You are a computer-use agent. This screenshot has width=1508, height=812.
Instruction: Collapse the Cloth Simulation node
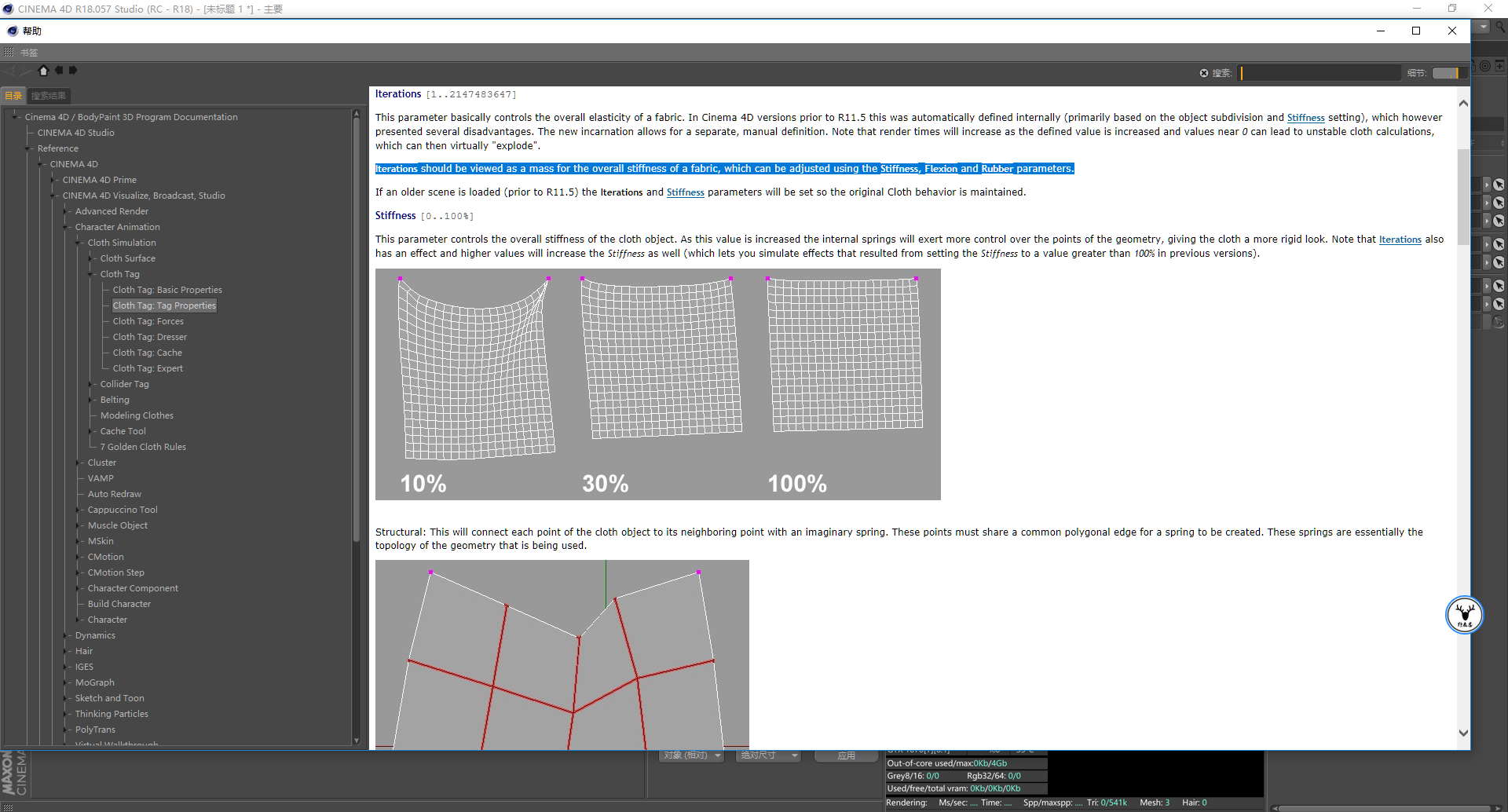click(x=78, y=243)
